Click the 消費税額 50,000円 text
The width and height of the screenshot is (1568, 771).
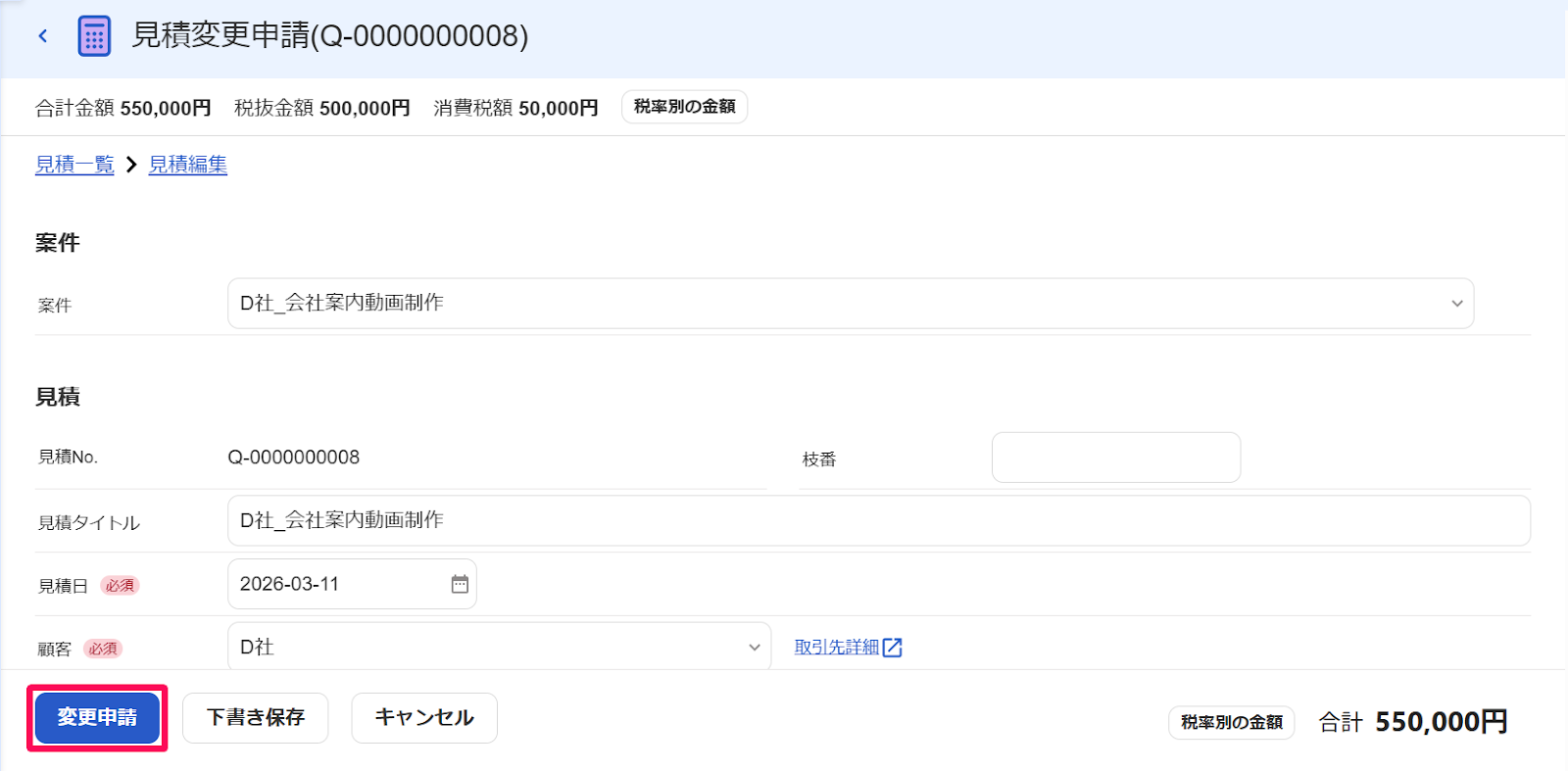tap(516, 108)
